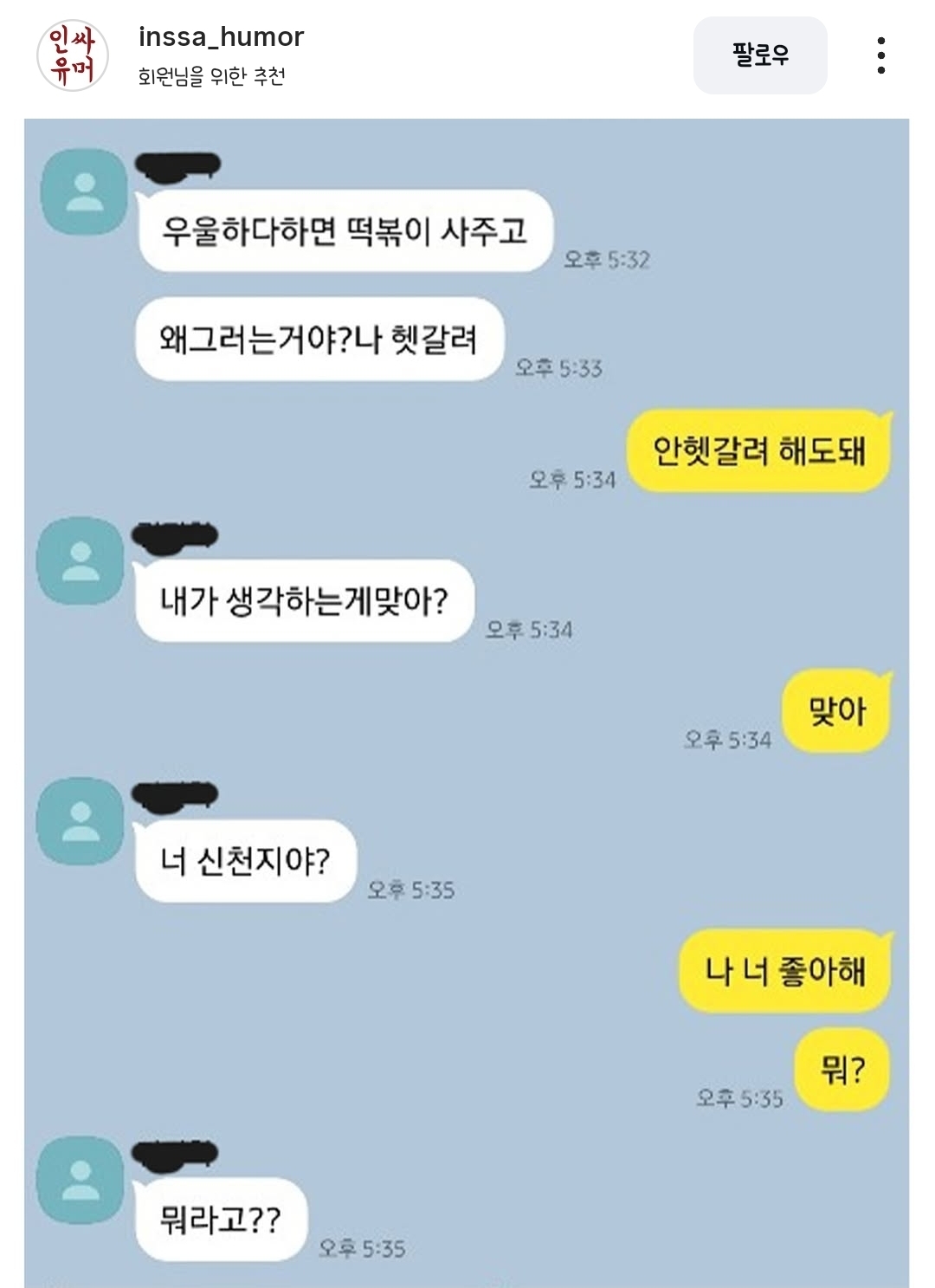Select the yellow 나 너 좋아해 bubble
This screenshot has height=1288, width=935.
point(785,970)
